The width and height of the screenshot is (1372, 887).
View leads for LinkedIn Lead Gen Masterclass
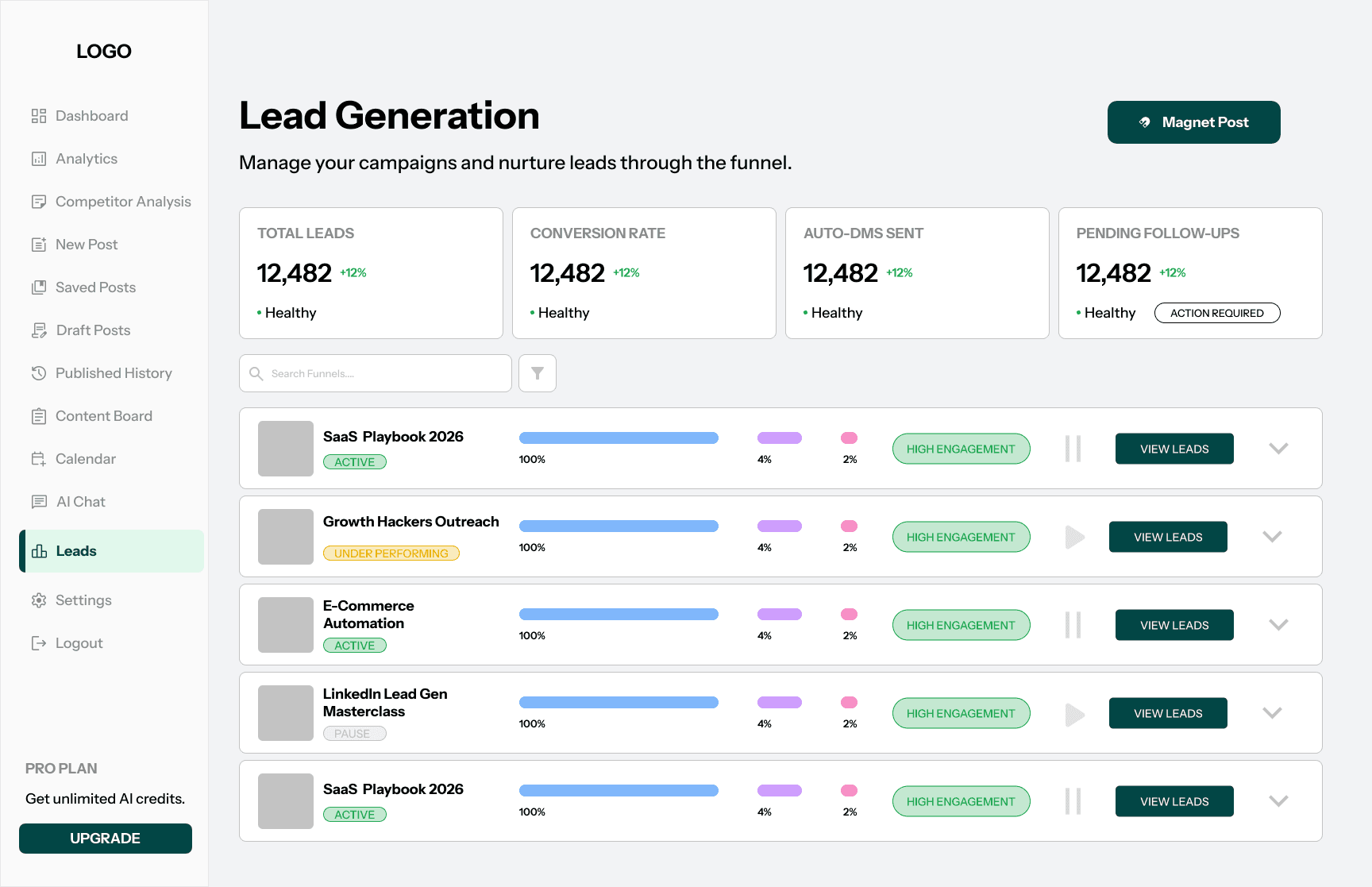[1168, 713]
